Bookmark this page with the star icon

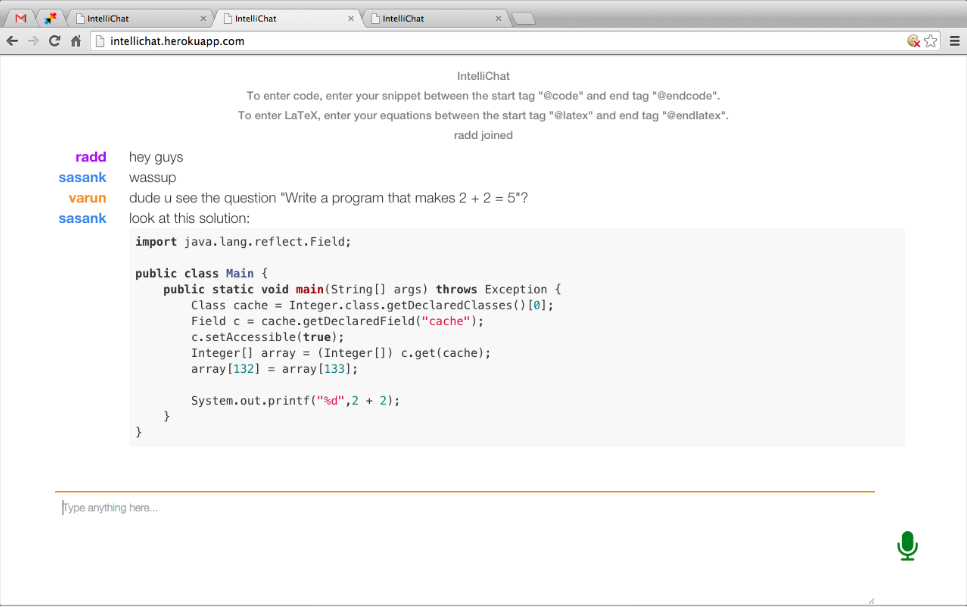click(931, 41)
